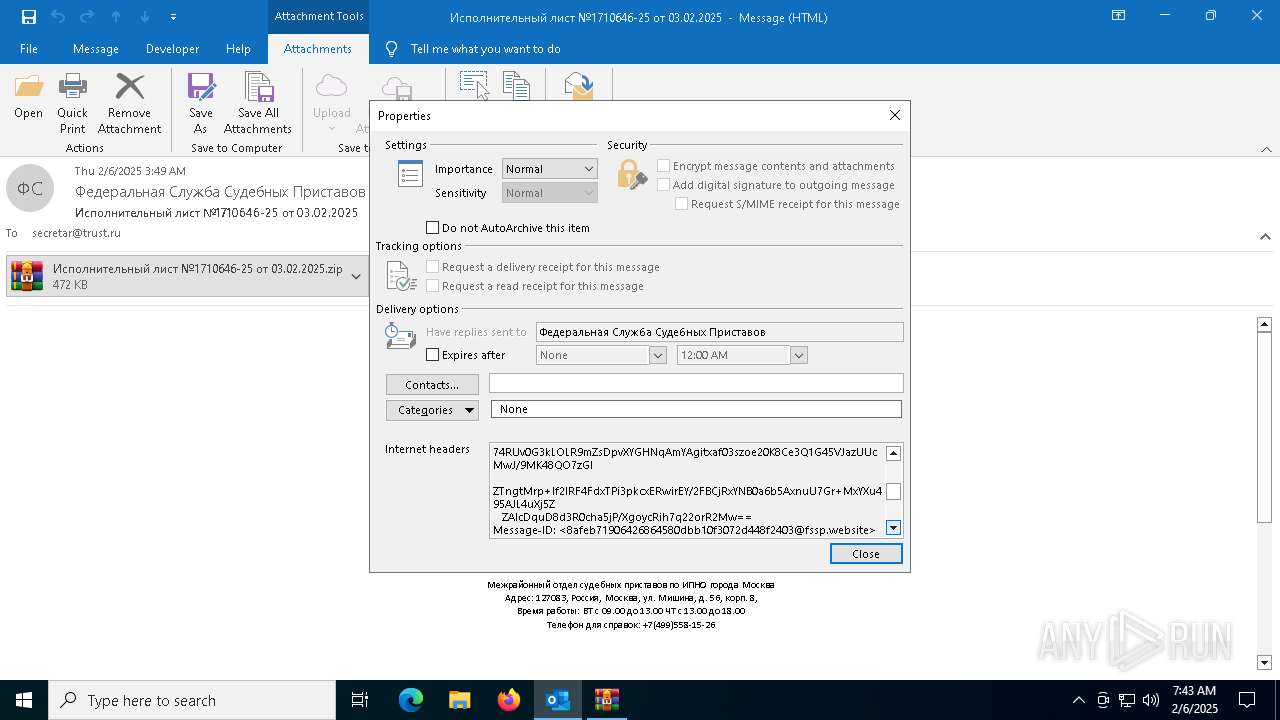Toggle Encrypt message contents and attachments
Screen dimensions: 1280x720
[663, 166]
